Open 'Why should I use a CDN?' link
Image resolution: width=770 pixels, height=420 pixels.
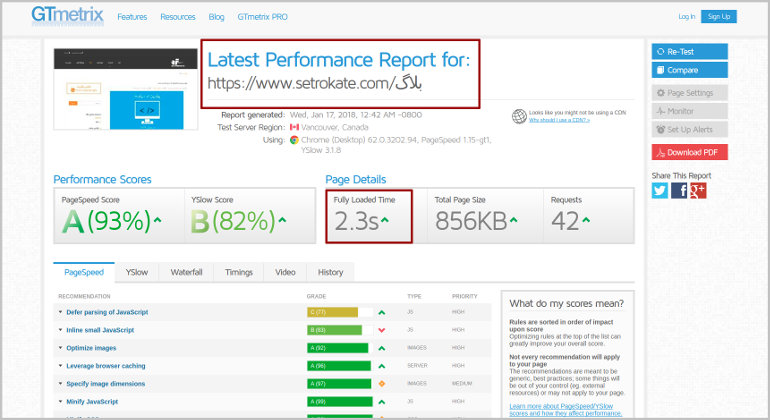coord(559,120)
